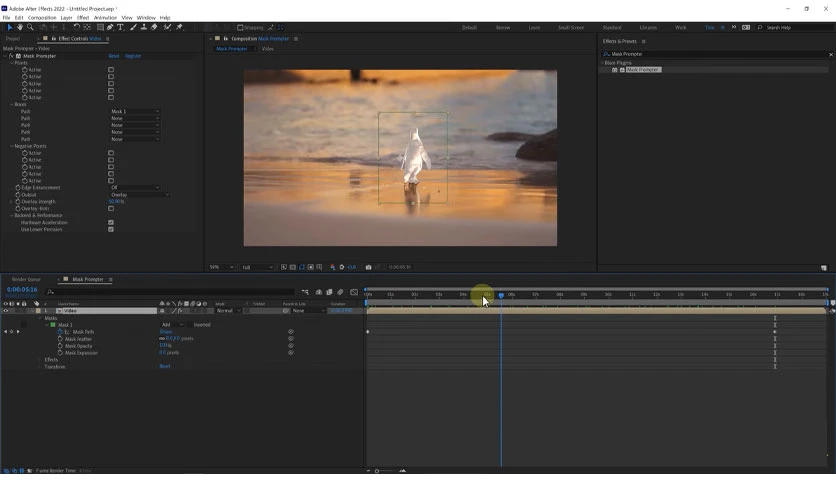Click the Edge Enhancement stopwatch icon

18,188
